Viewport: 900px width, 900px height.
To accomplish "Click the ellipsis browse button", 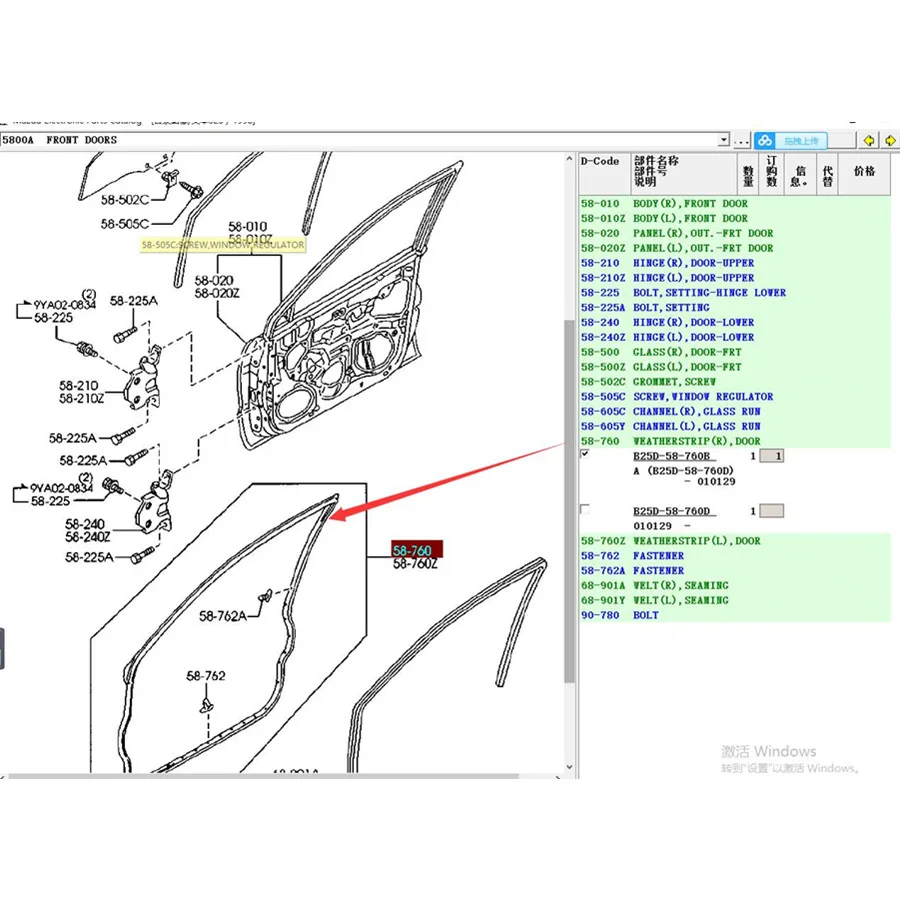I will (741, 140).
